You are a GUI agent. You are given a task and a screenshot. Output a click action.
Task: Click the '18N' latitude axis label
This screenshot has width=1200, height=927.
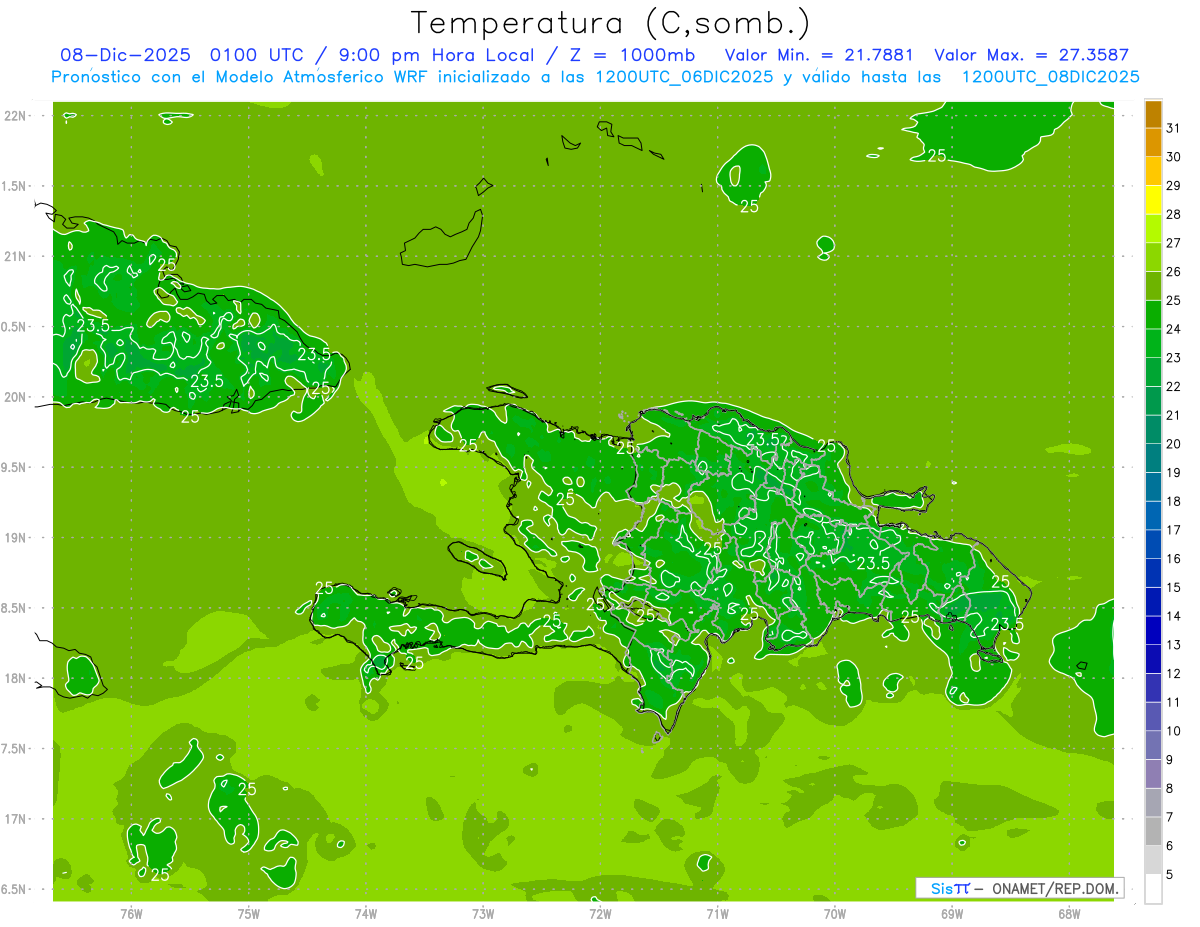coord(16,678)
